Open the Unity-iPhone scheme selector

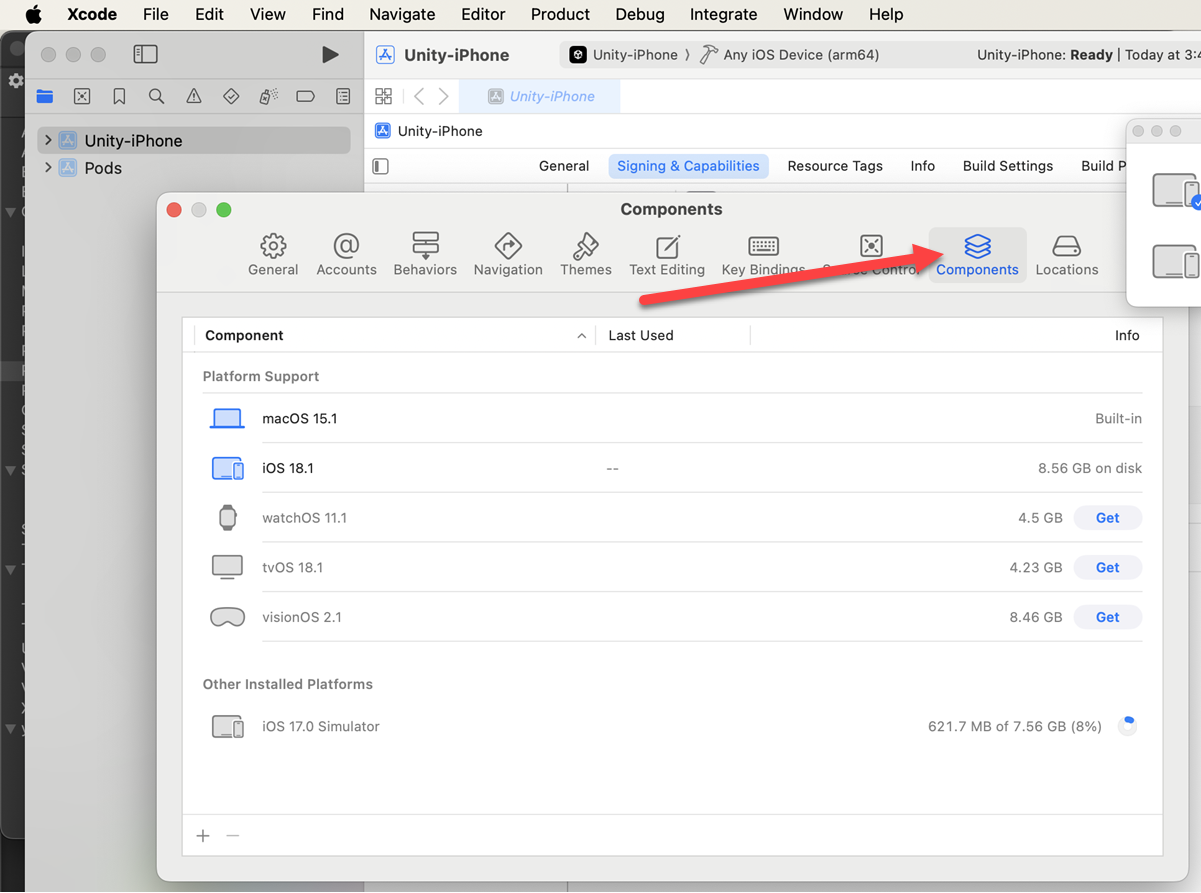624,55
